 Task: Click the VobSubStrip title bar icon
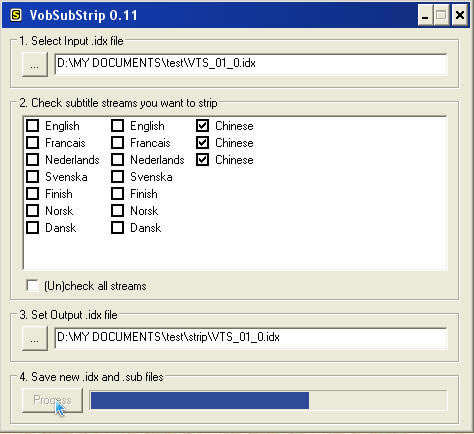[16, 15]
